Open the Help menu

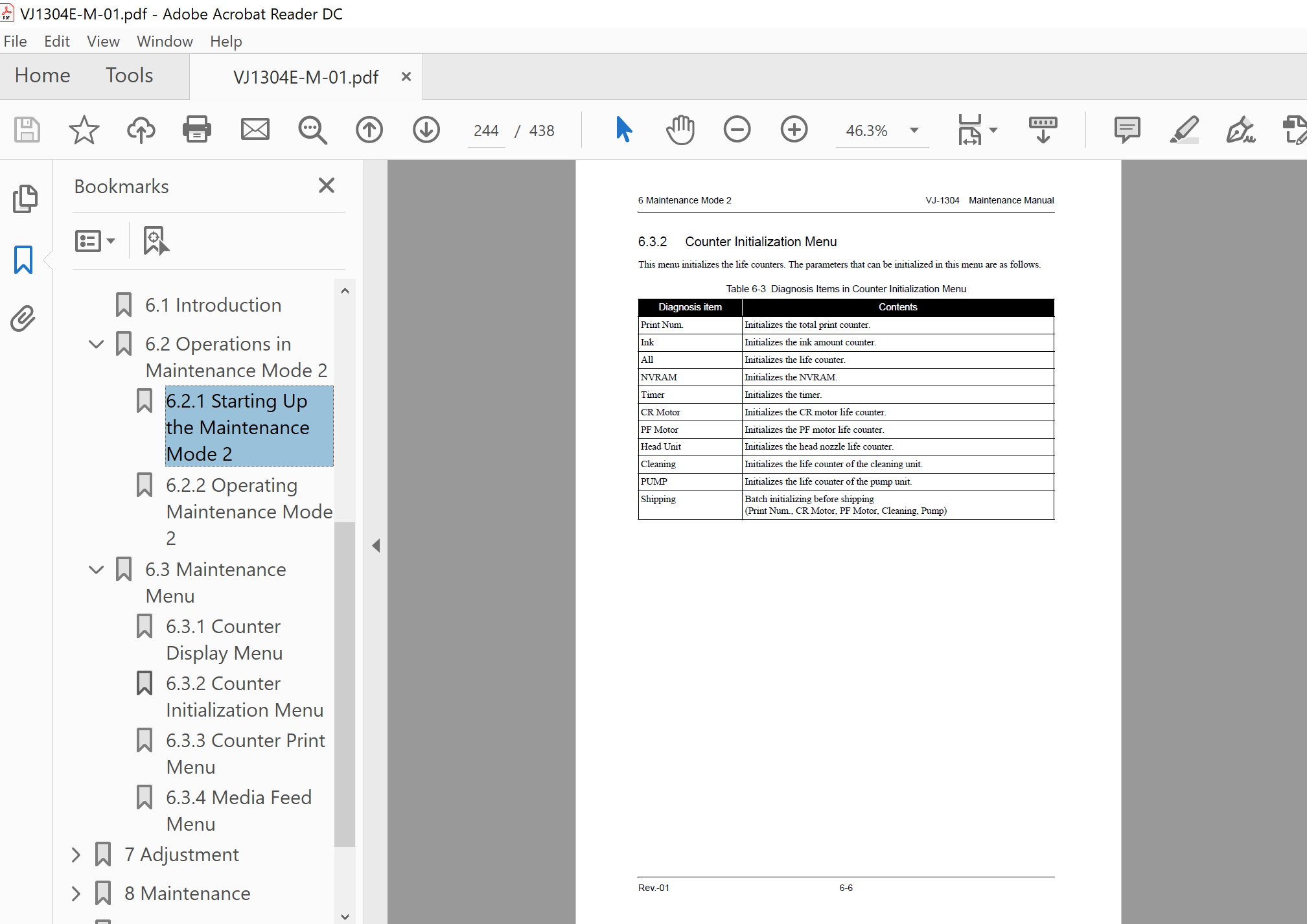[226, 41]
